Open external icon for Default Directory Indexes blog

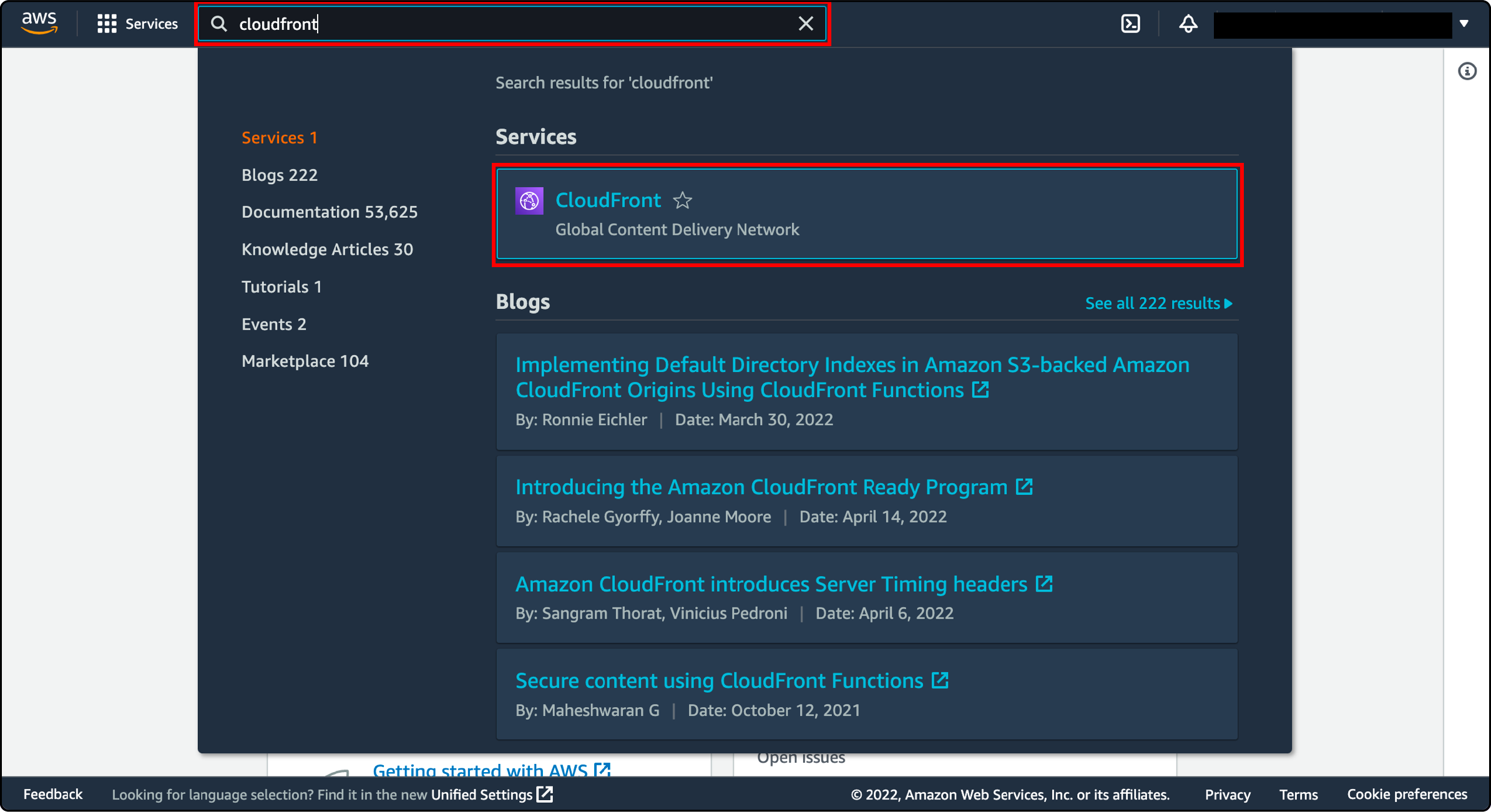tap(980, 390)
